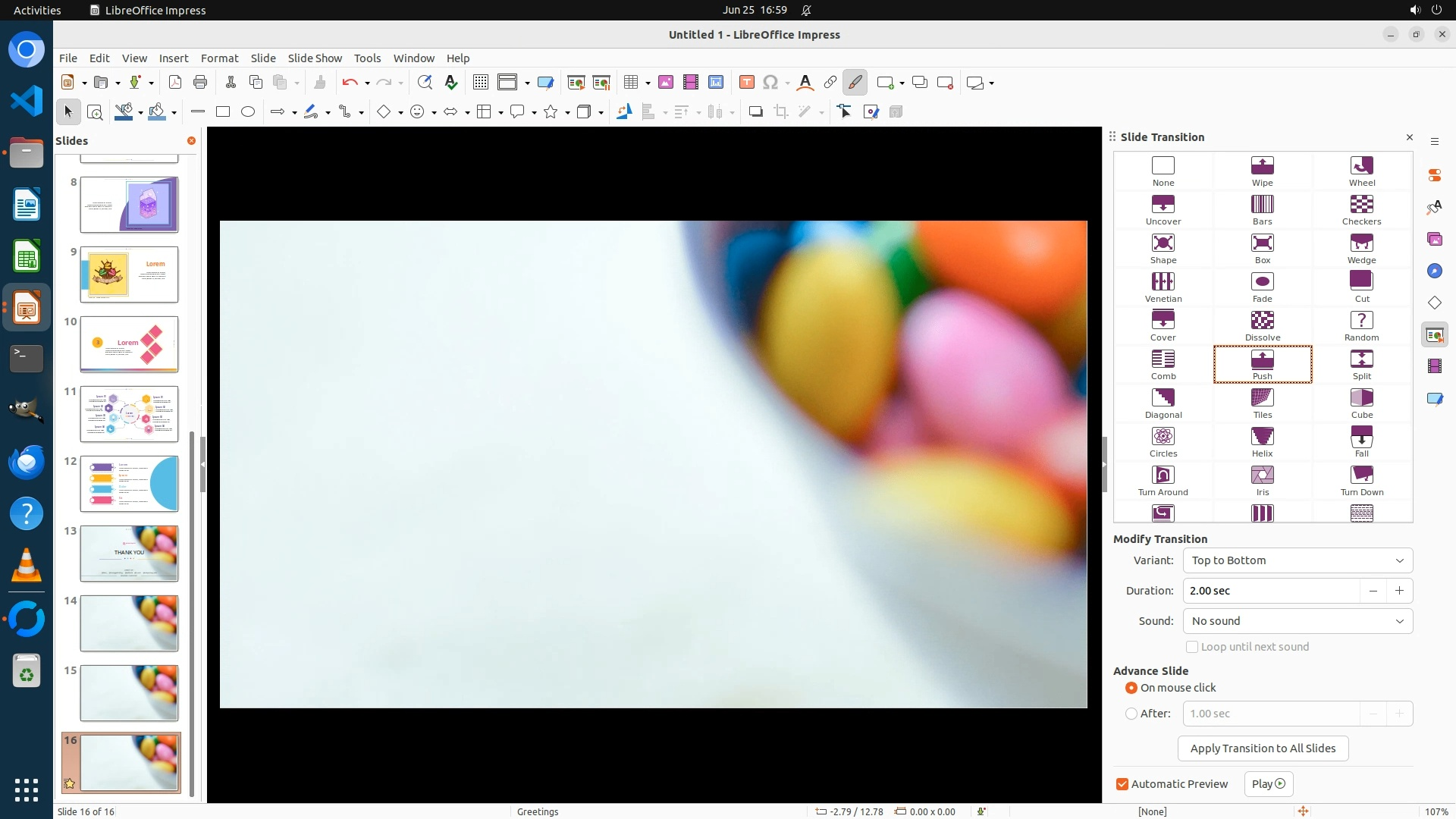Select slide 13 Thank You thumbnail

(129, 554)
